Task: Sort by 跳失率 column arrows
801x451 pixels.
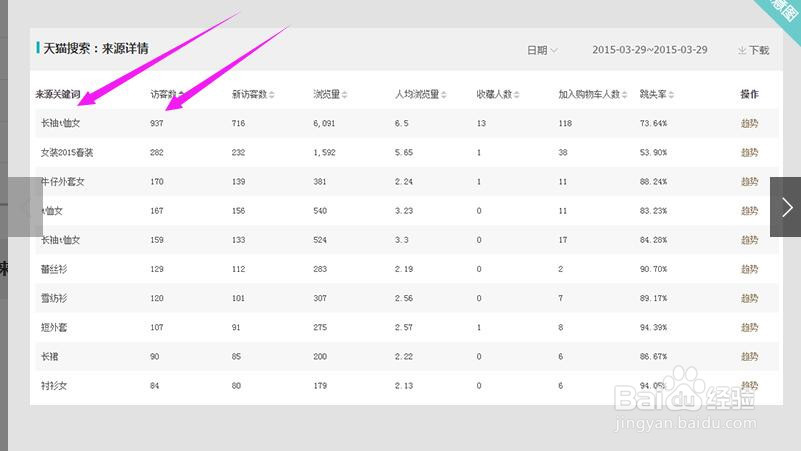Action: (x=671, y=94)
